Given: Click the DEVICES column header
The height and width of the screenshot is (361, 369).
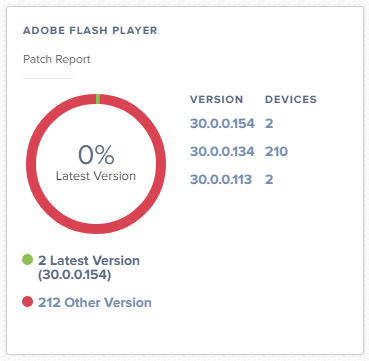Looking at the screenshot, I should tap(291, 99).
